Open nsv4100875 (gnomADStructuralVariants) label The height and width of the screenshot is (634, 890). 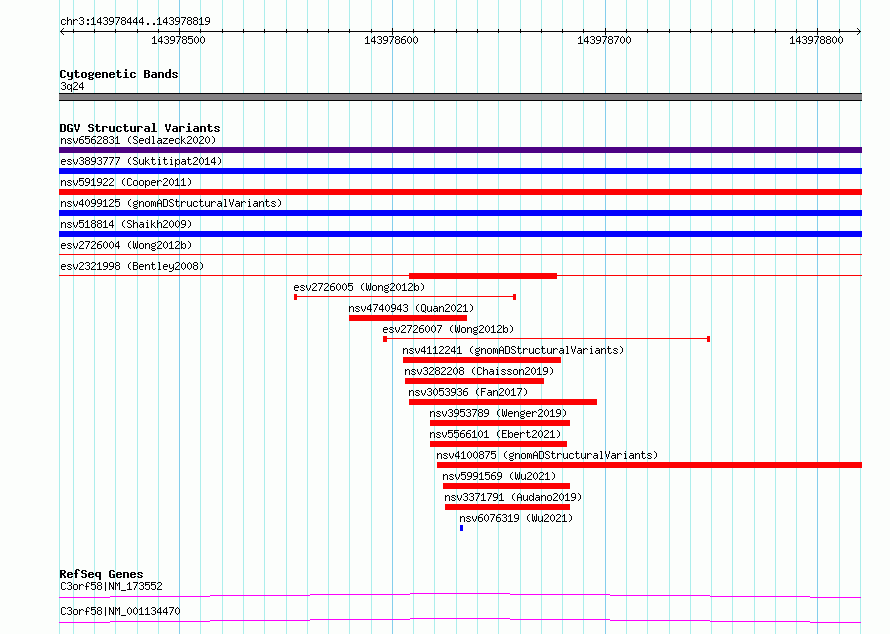click(547, 455)
